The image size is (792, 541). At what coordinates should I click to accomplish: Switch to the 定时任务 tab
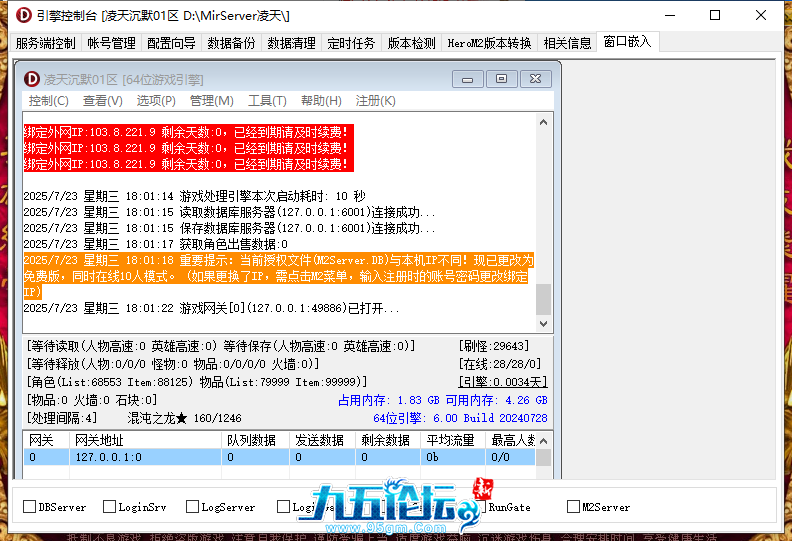click(351, 43)
